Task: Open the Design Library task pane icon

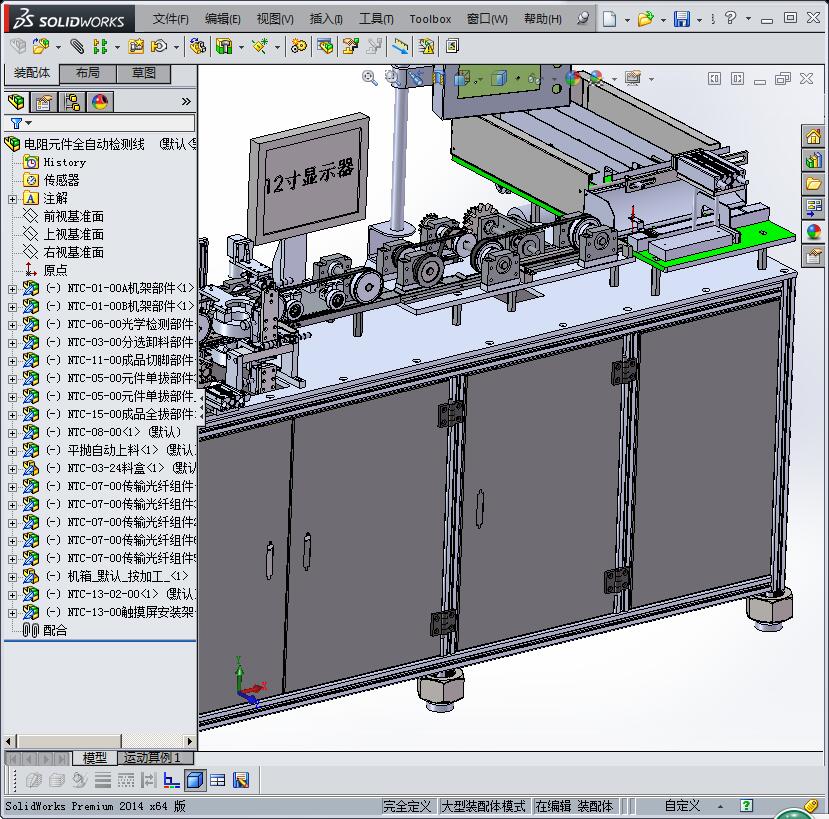Action: 813,160
